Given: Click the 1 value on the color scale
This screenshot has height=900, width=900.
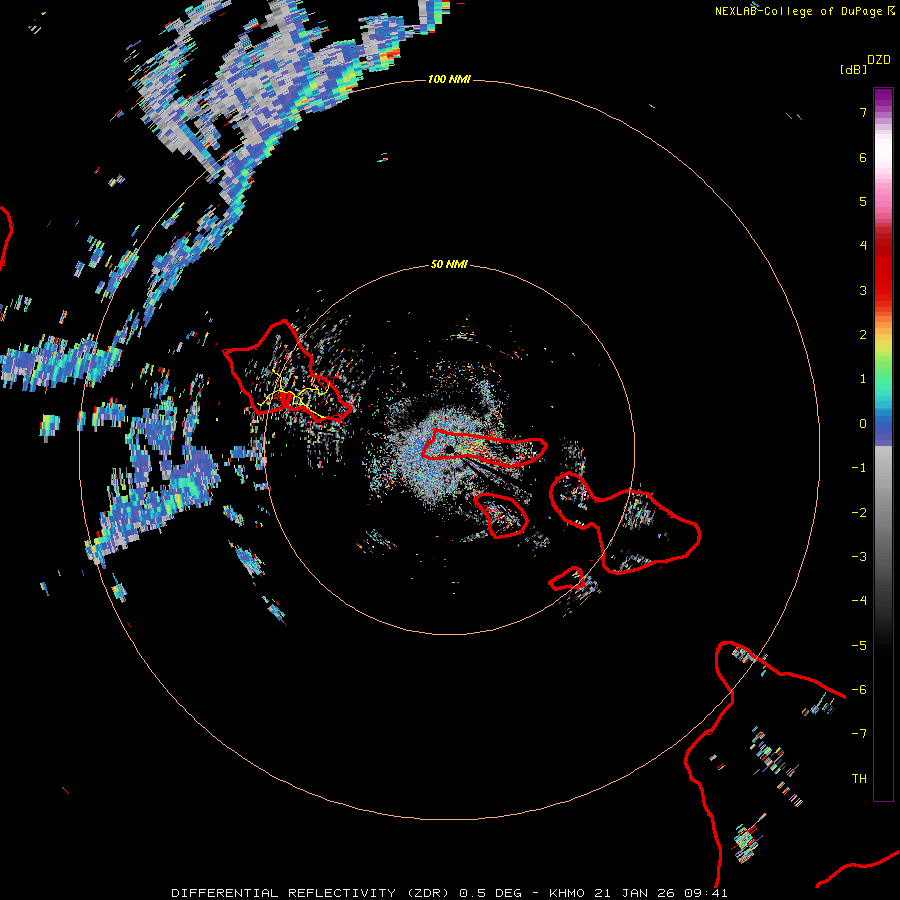Looking at the screenshot, I should [x=863, y=379].
